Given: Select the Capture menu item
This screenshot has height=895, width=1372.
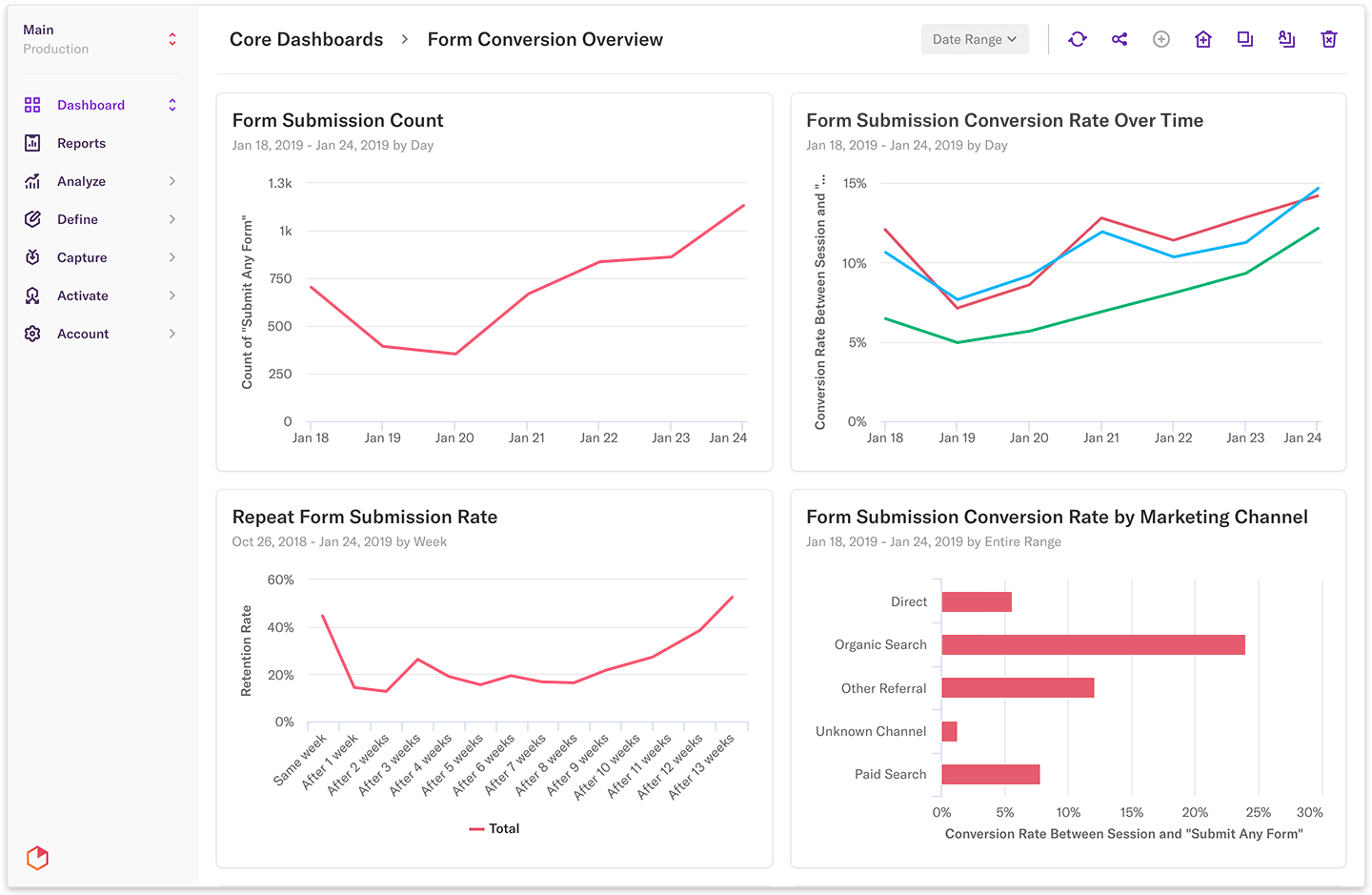Looking at the screenshot, I should (82, 257).
